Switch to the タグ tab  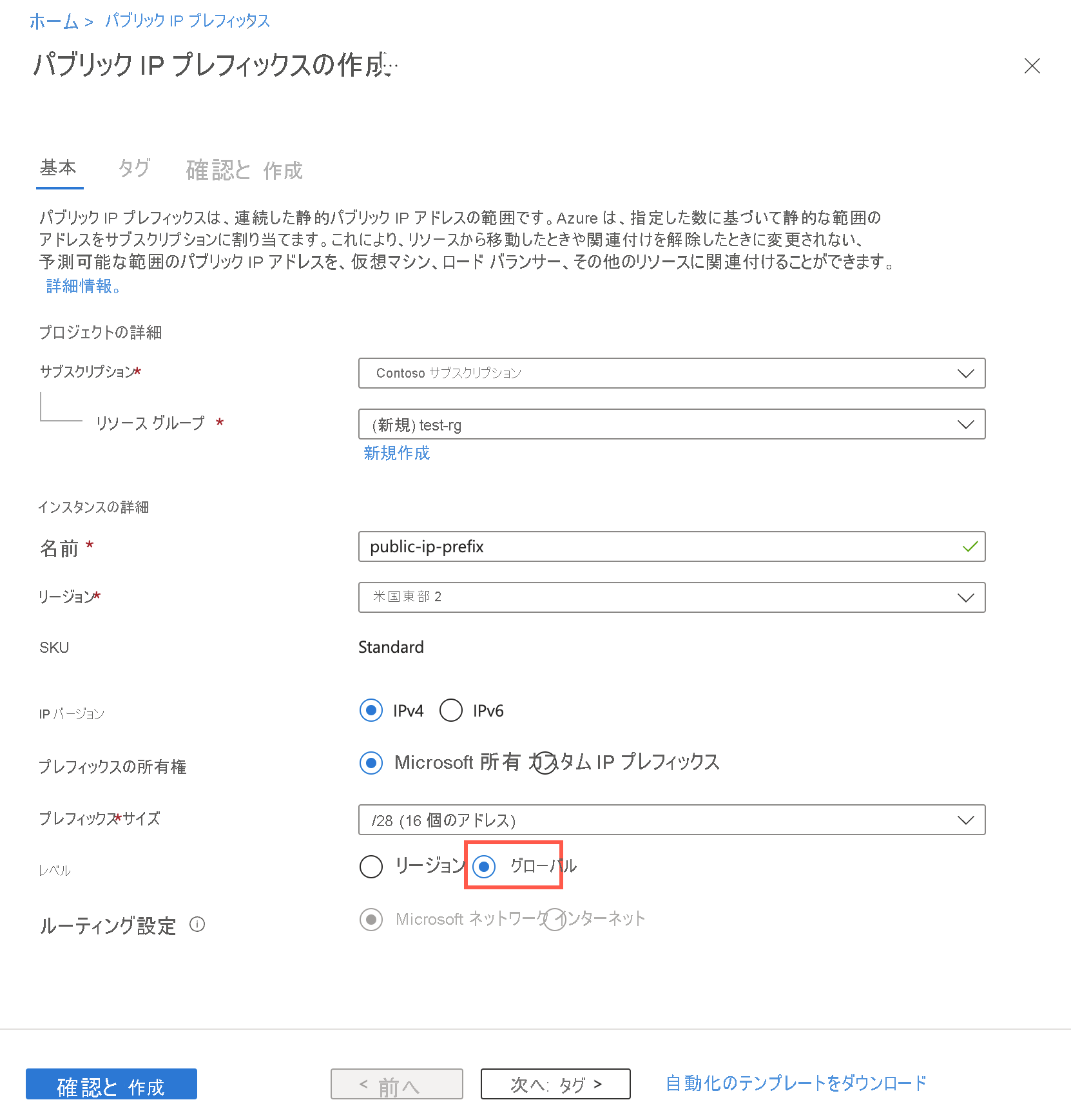(134, 168)
